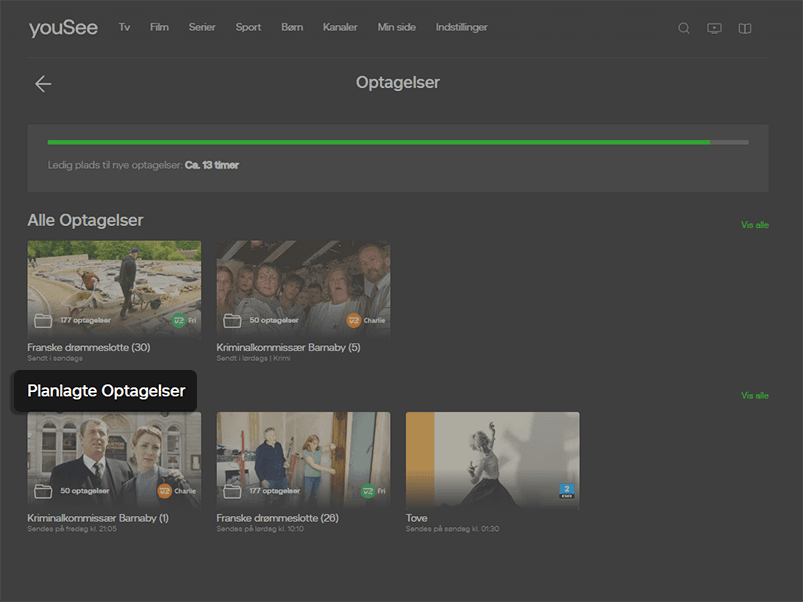Open the Film menu
Image resolution: width=803 pixels, height=602 pixels.
159,27
